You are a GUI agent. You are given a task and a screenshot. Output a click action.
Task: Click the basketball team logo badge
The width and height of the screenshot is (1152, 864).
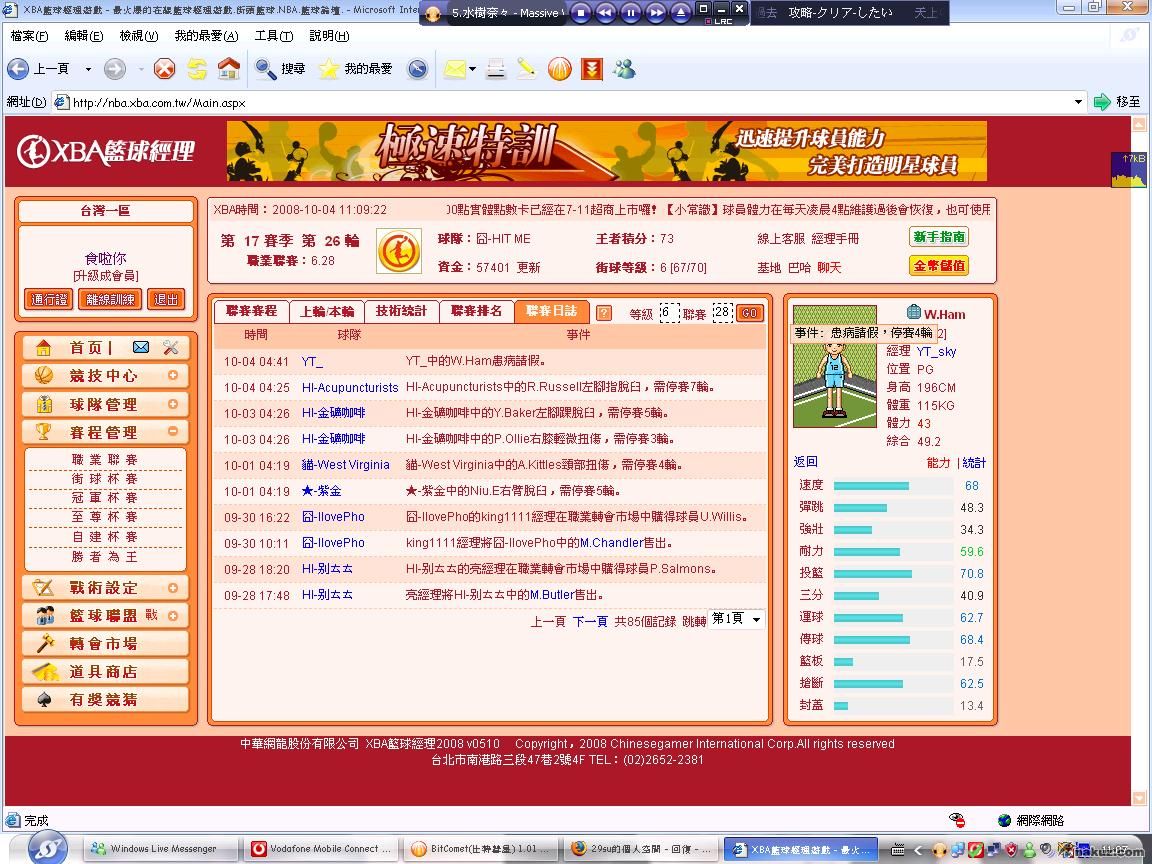398,251
